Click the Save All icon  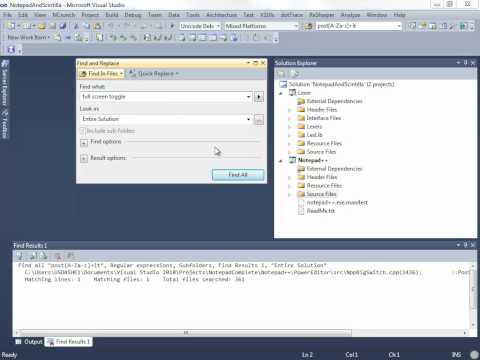click(63, 26)
